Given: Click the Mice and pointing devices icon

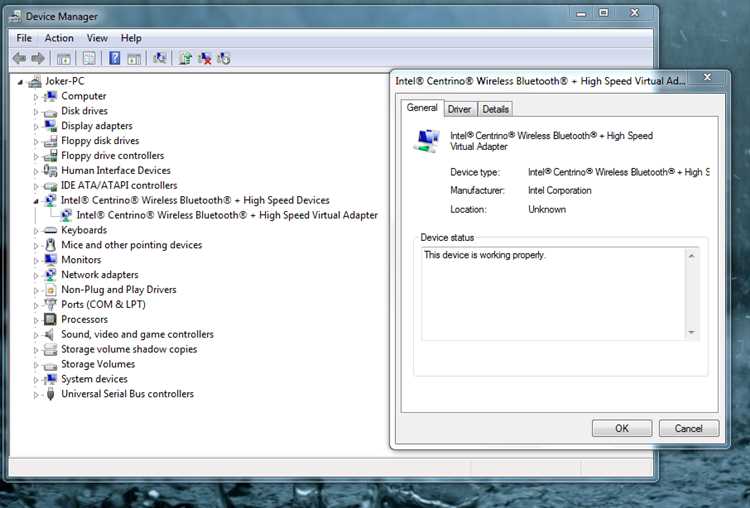Looking at the screenshot, I should tap(50, 245).
